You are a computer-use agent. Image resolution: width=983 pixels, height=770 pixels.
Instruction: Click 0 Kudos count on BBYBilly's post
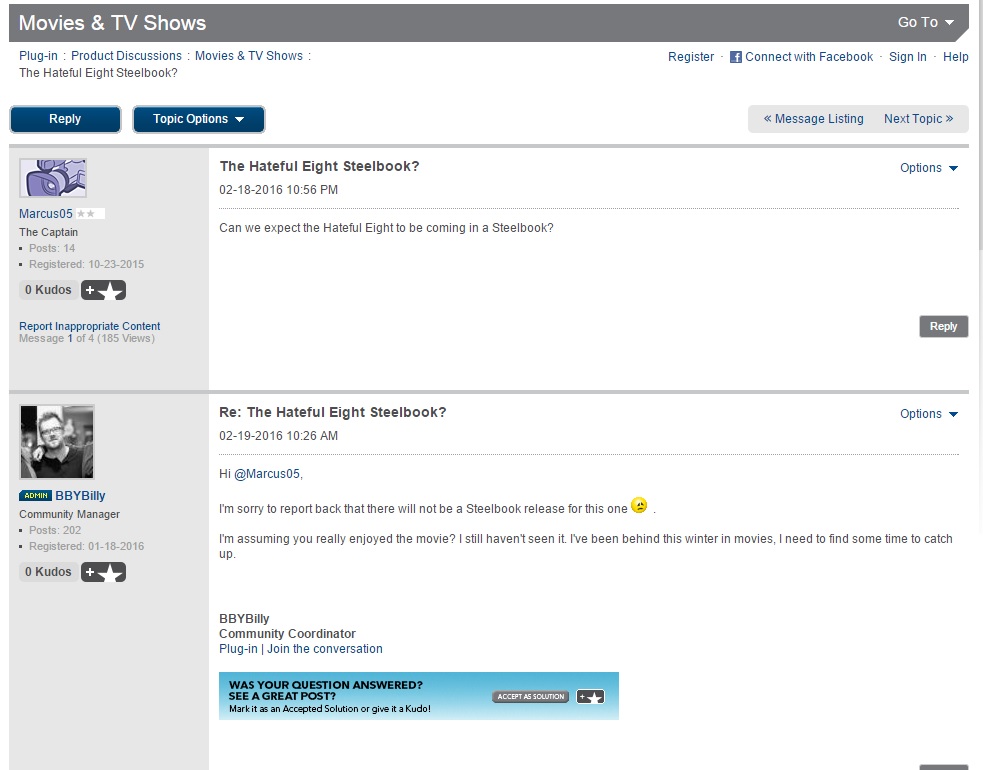pyautogui.click(x=48, y=572)
